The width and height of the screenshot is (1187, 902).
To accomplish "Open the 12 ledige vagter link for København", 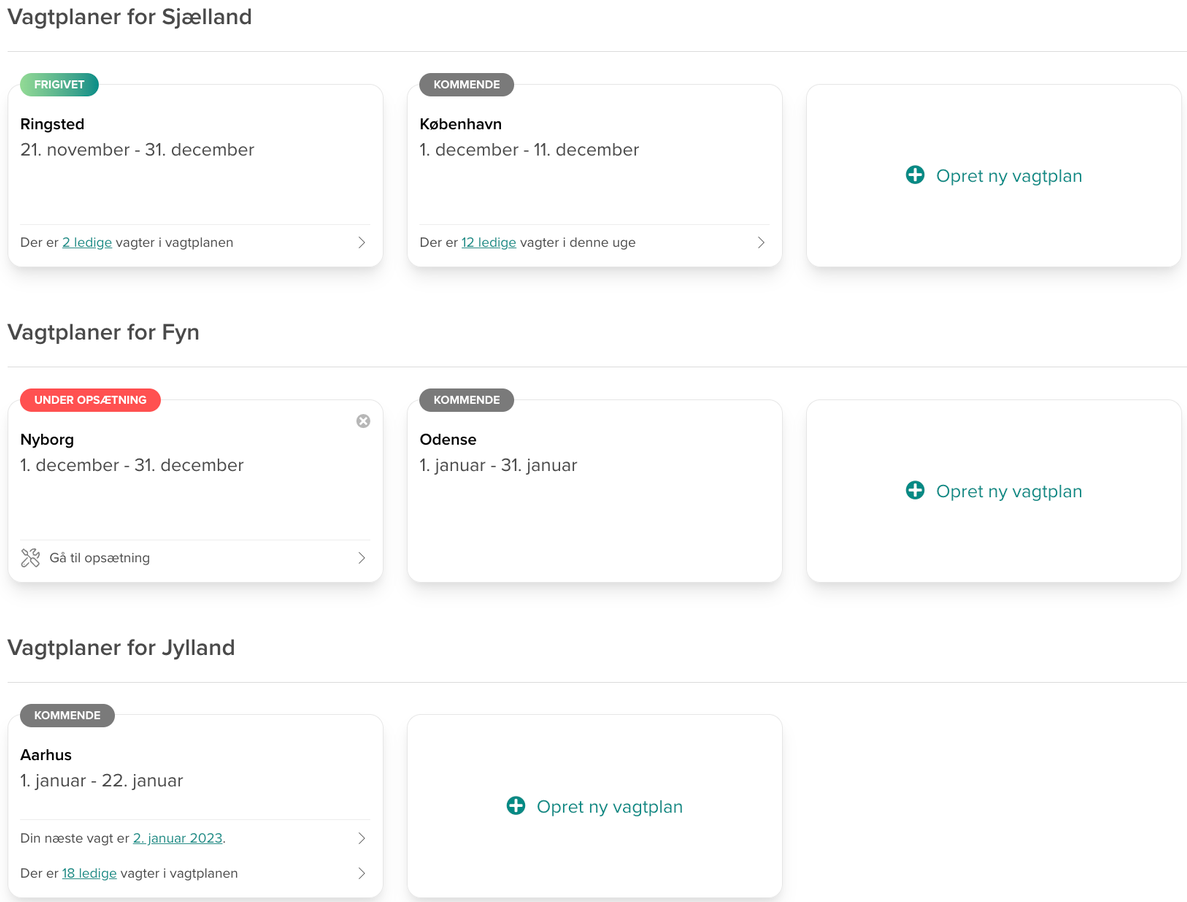I will tap(489, 241).
